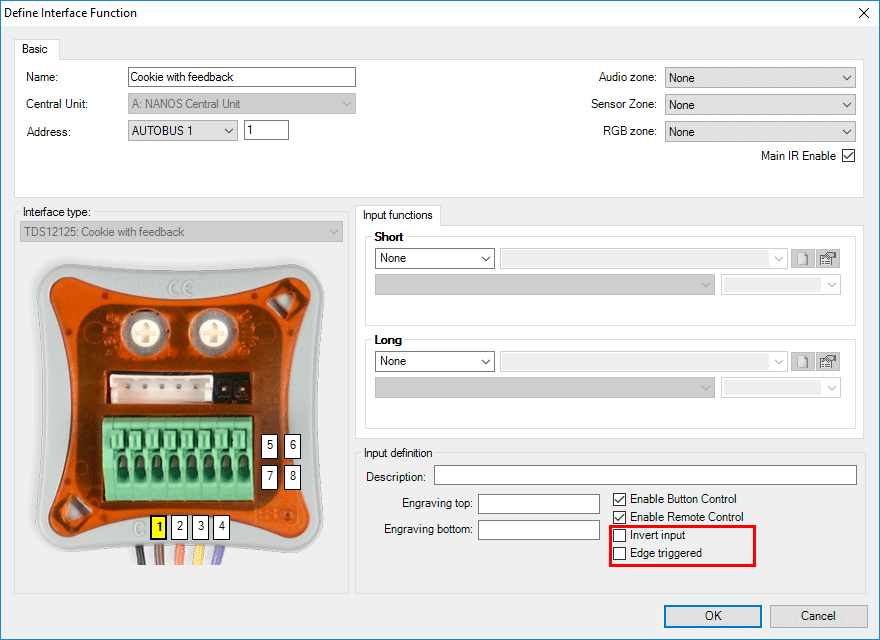Uncheck the Main IR Enable checkbox
Viewport: 880px width, 640px height.
tap(848, 156)
